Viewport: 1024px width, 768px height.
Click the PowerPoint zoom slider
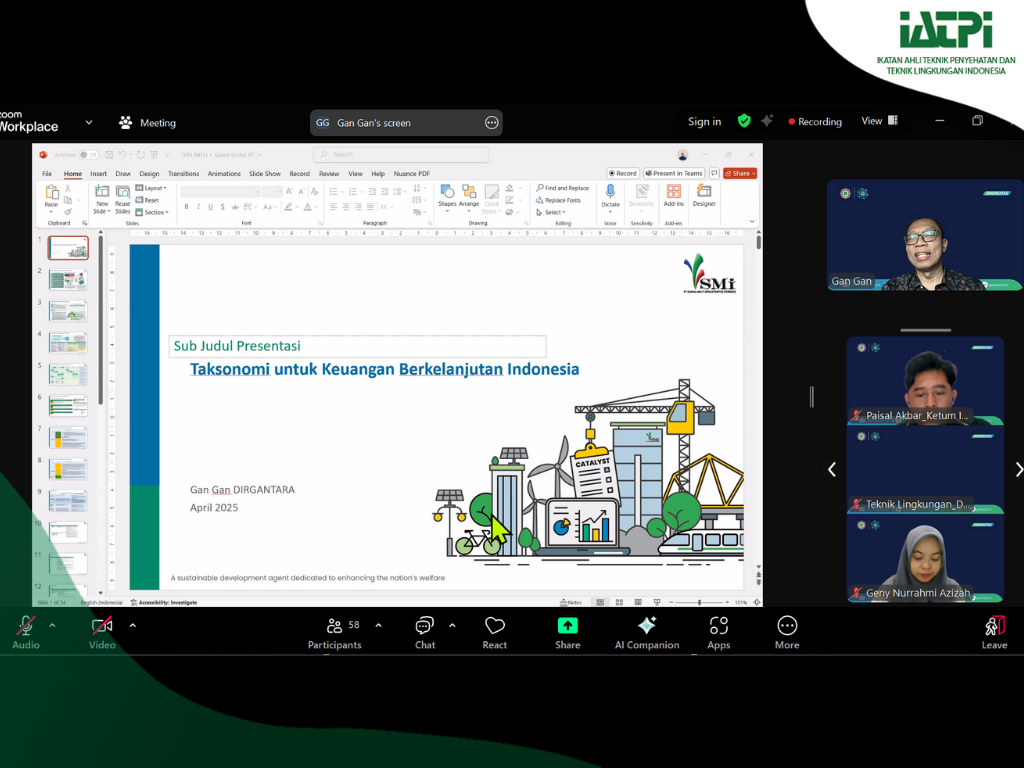(699, 602)
